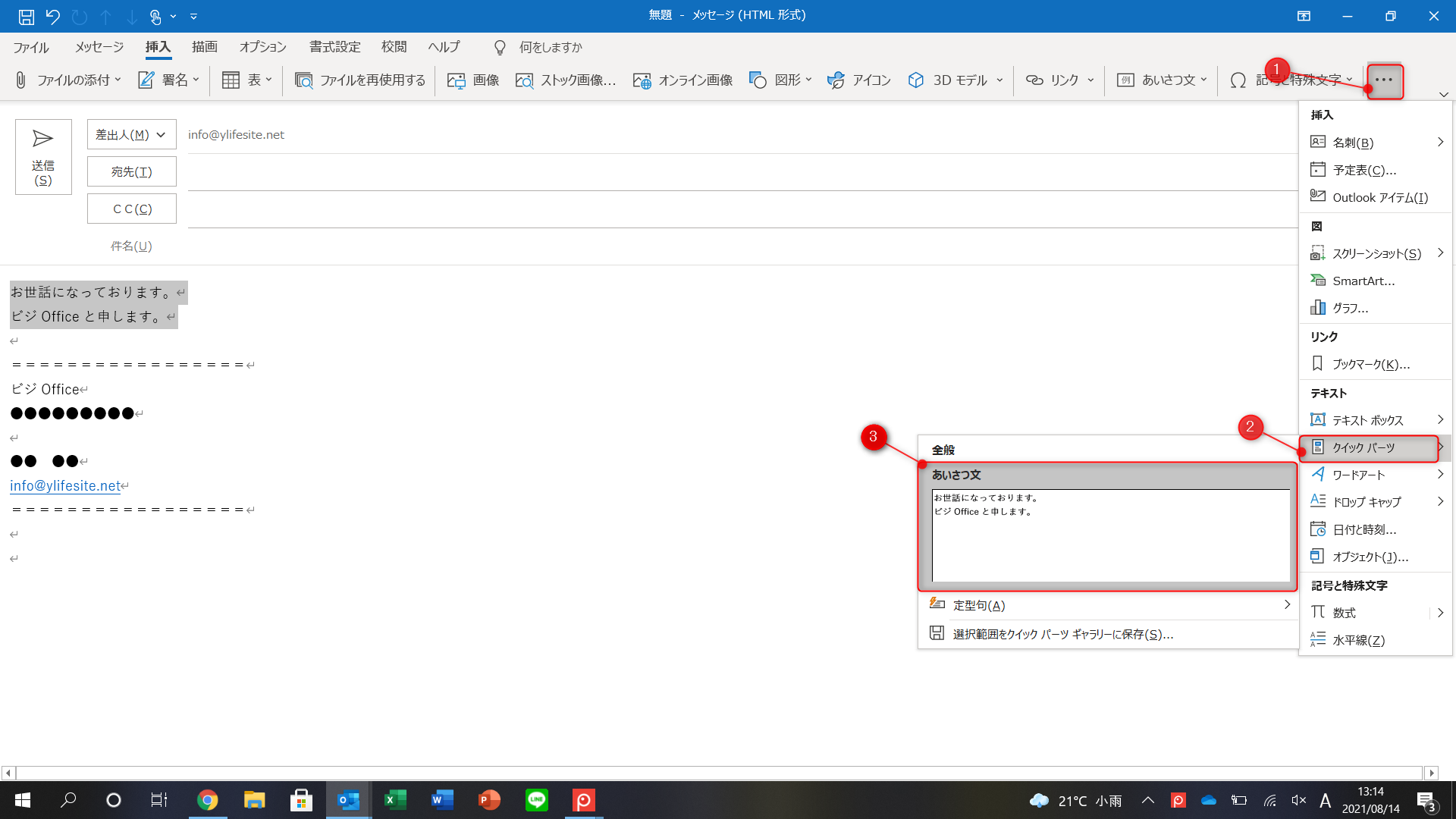The image size is (1456, 819).
Task: Click the horizontal scrollbar right arrow
Action: coord(1432,773)
